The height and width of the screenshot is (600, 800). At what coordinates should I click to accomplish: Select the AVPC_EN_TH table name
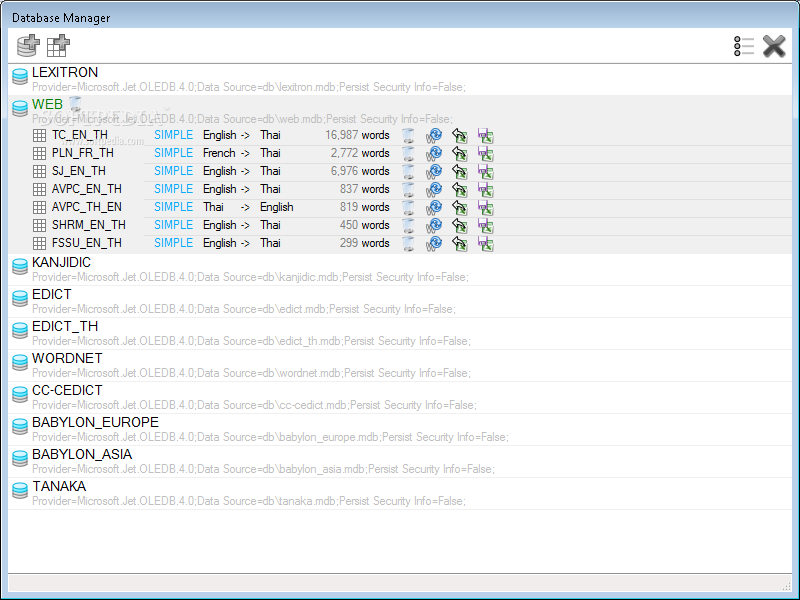point(87,189)
